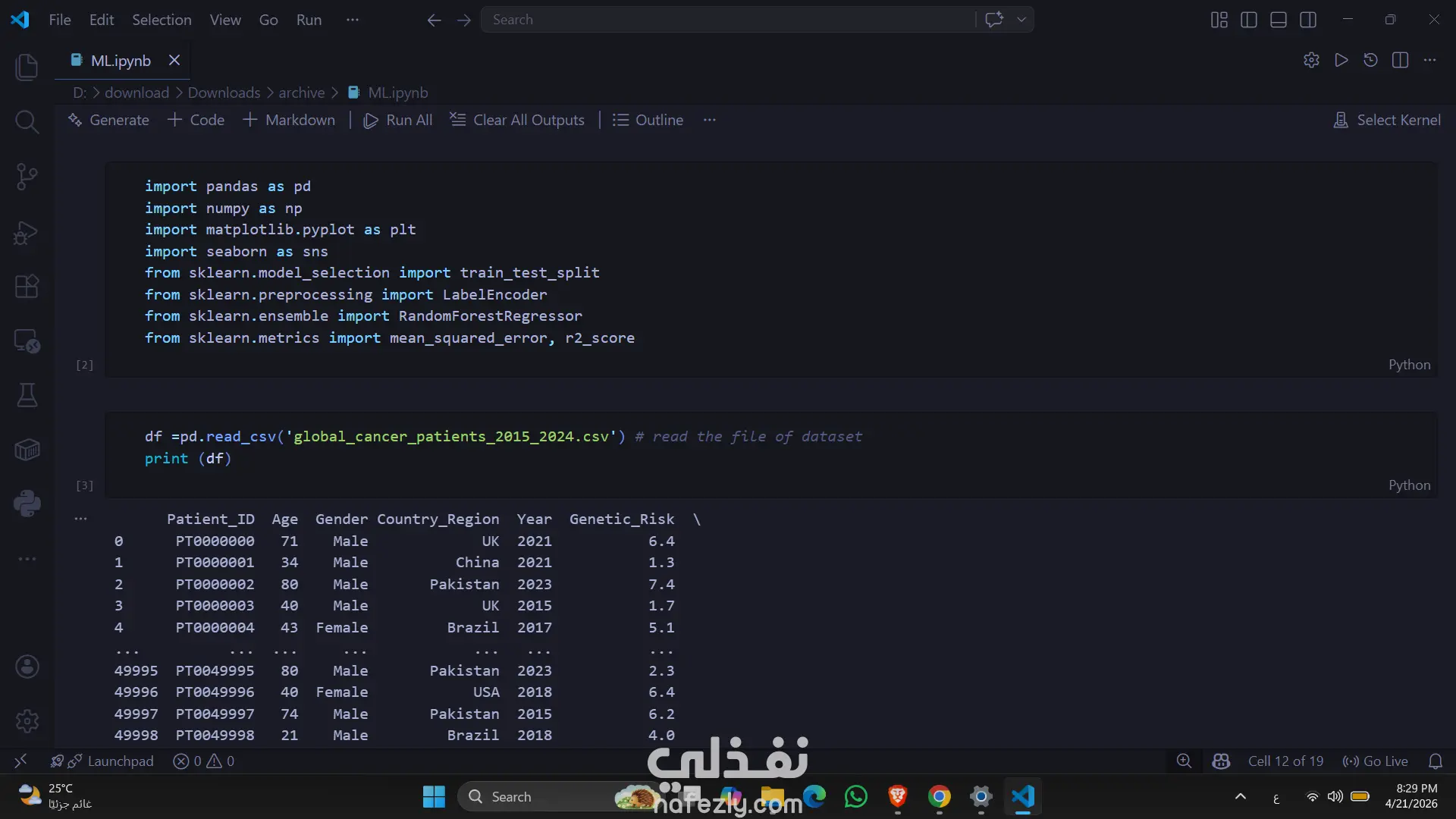Open the Copilot chat icon in title bar
The height and width of the screenshot is (819, 1456).
[x=994, y=20]
